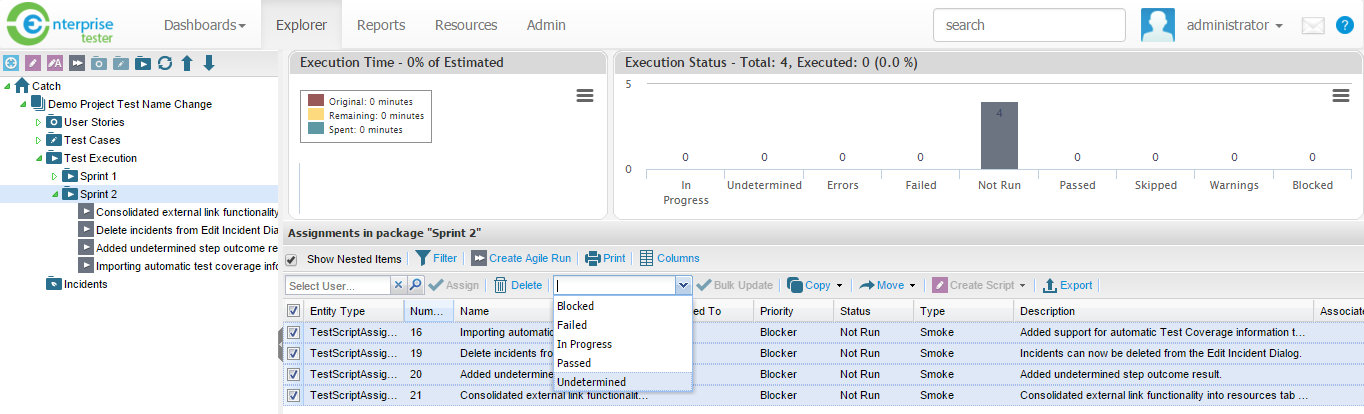Toggle the Show Nested Items checkbox
Screen dimensions: 1364x414
tap(292, 260)
